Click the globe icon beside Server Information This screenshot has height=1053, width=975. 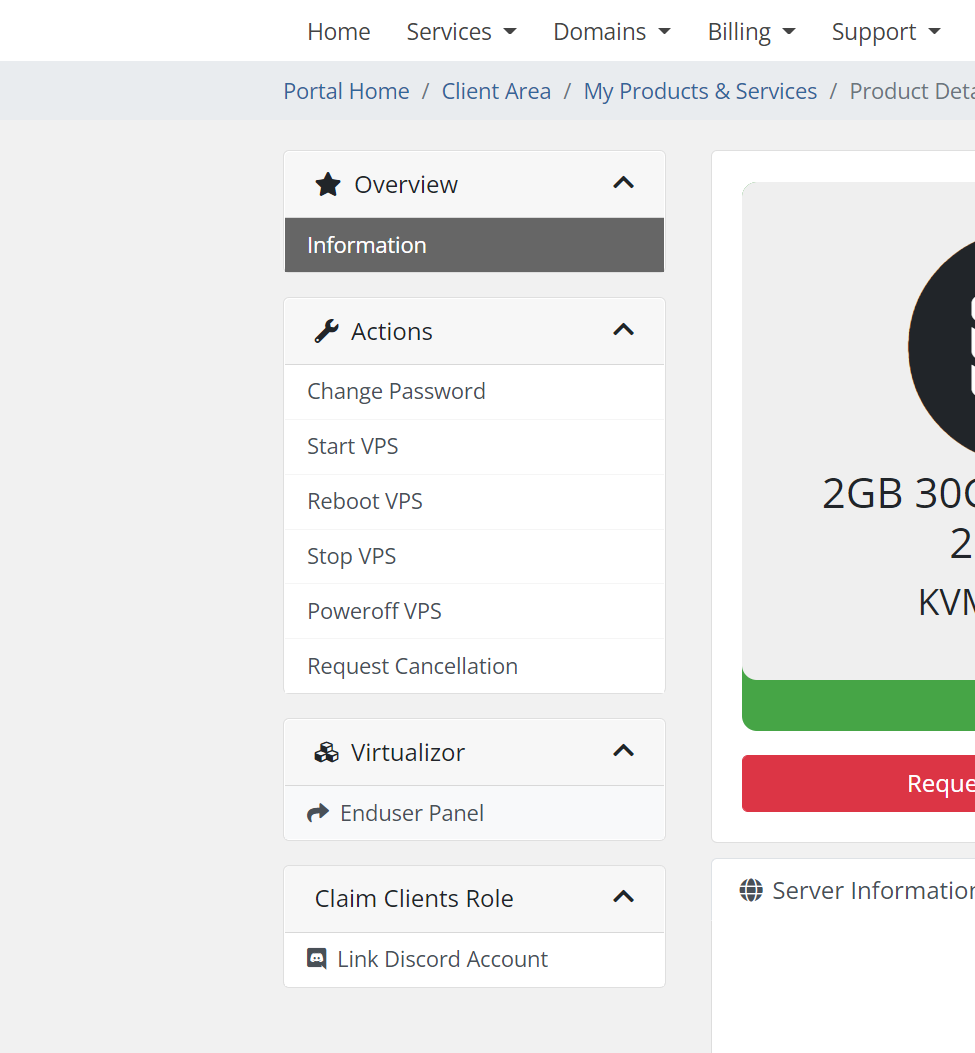(751, 890)
